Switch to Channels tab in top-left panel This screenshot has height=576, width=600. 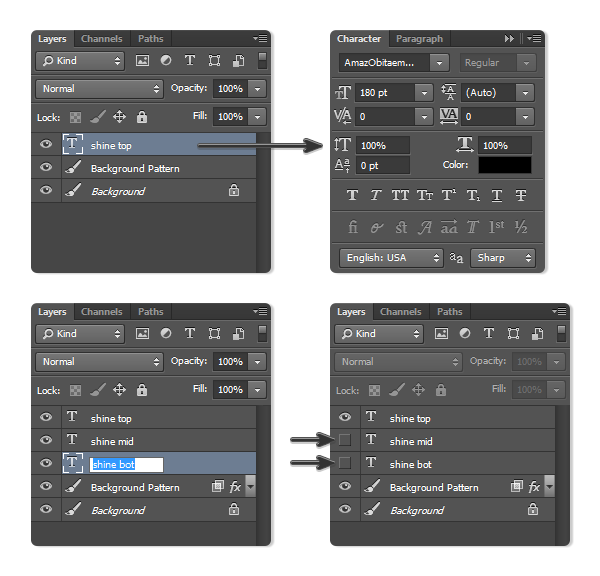point(101,39)
